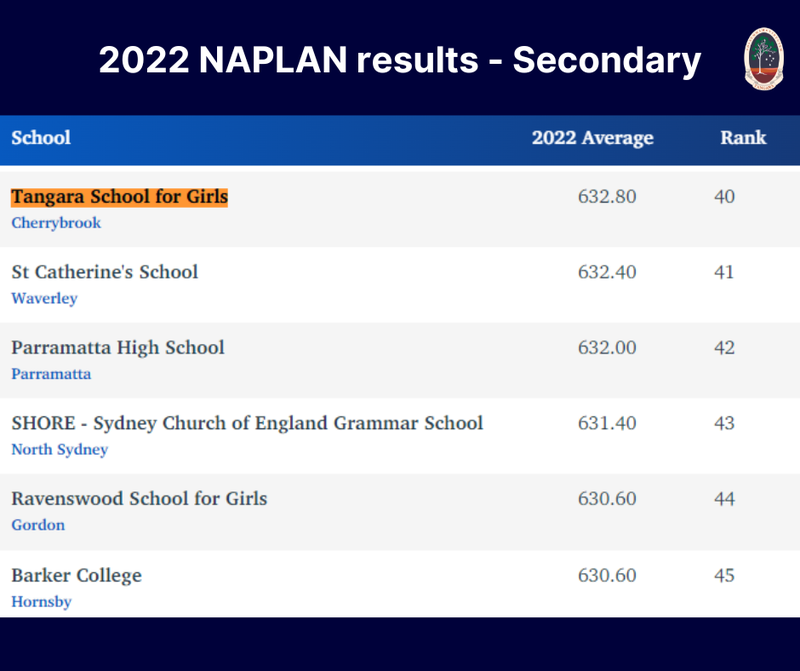Sort by the 2022 Average column header
This screenshot has width=800, height=671.
pos(592,138)
